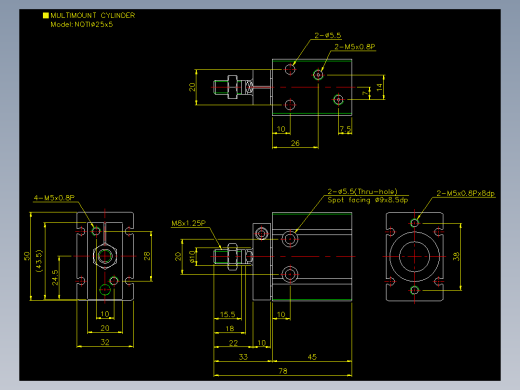520x390 pixels.
Task: Pick the "ø10" rod diameter dimension
Action: [x=192, y=257]
